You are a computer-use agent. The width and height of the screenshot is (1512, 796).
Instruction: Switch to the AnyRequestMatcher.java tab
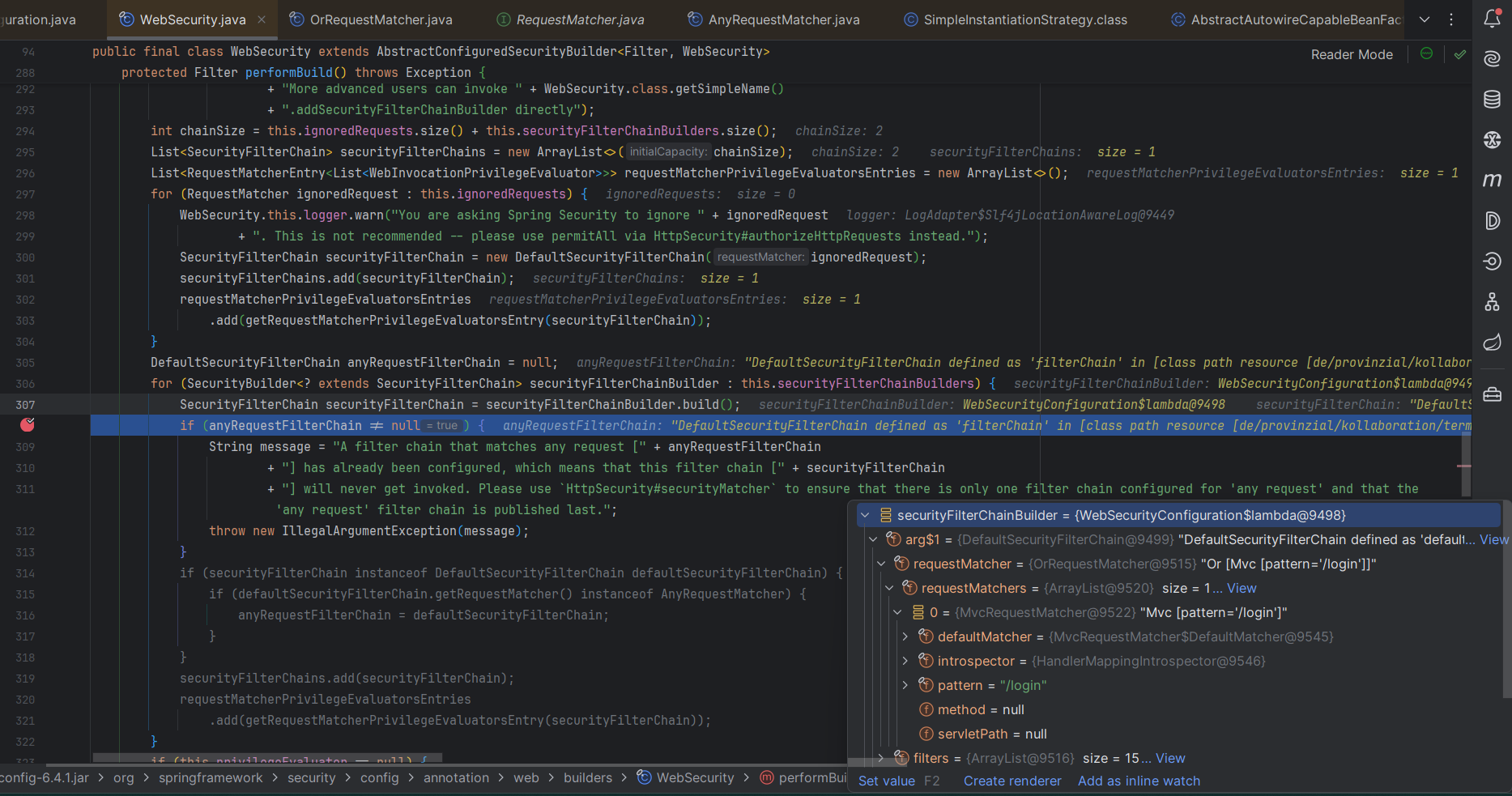tap(783, 19)
